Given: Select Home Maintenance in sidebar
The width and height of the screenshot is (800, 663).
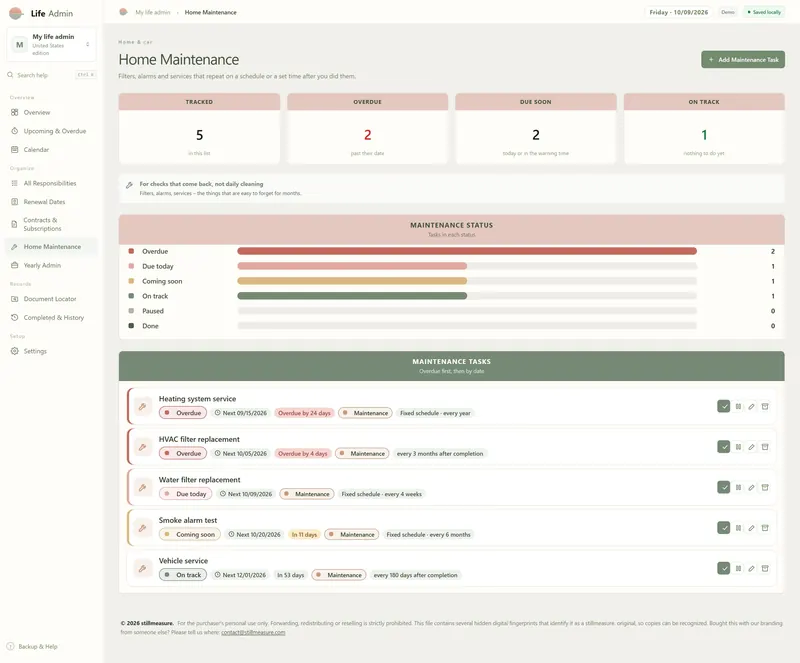Looking at the screenshot, I should tap(51, 247).
